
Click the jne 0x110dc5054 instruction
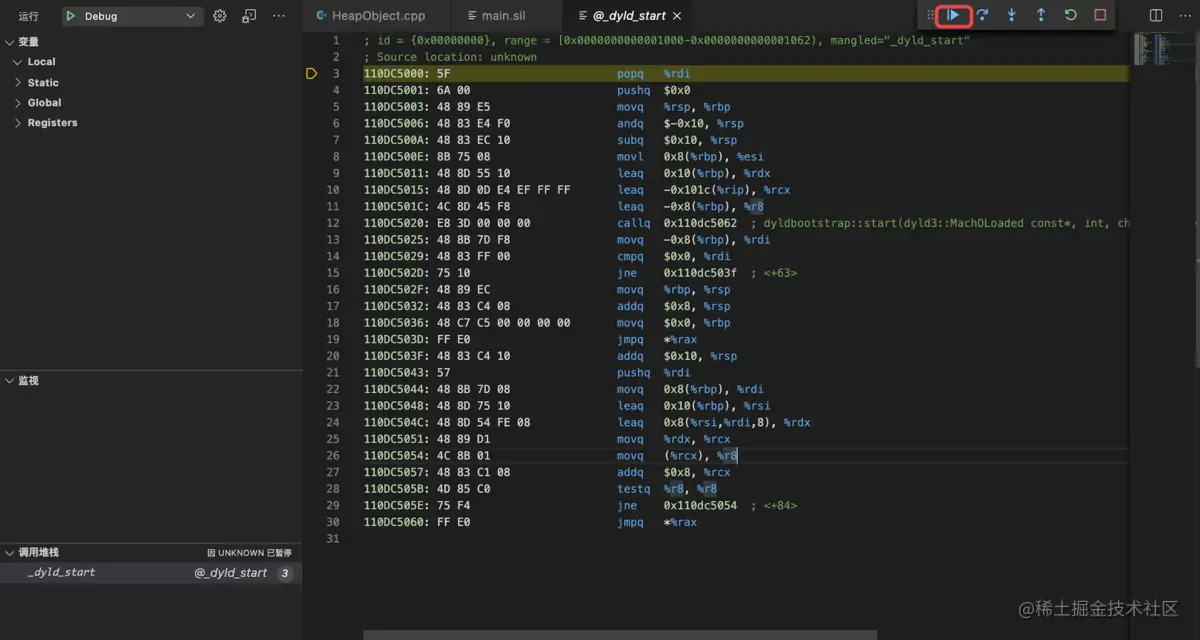pos(677,506)
